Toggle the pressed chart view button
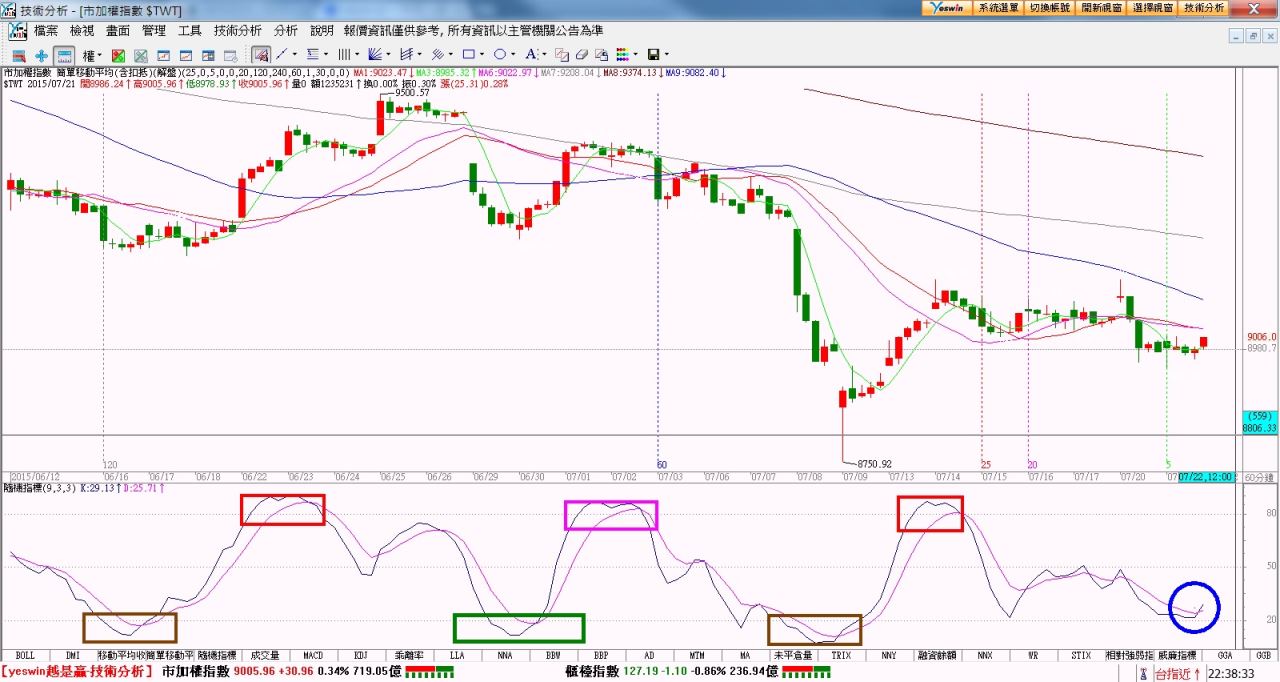Screen dimensions: 1280x682 64,55
